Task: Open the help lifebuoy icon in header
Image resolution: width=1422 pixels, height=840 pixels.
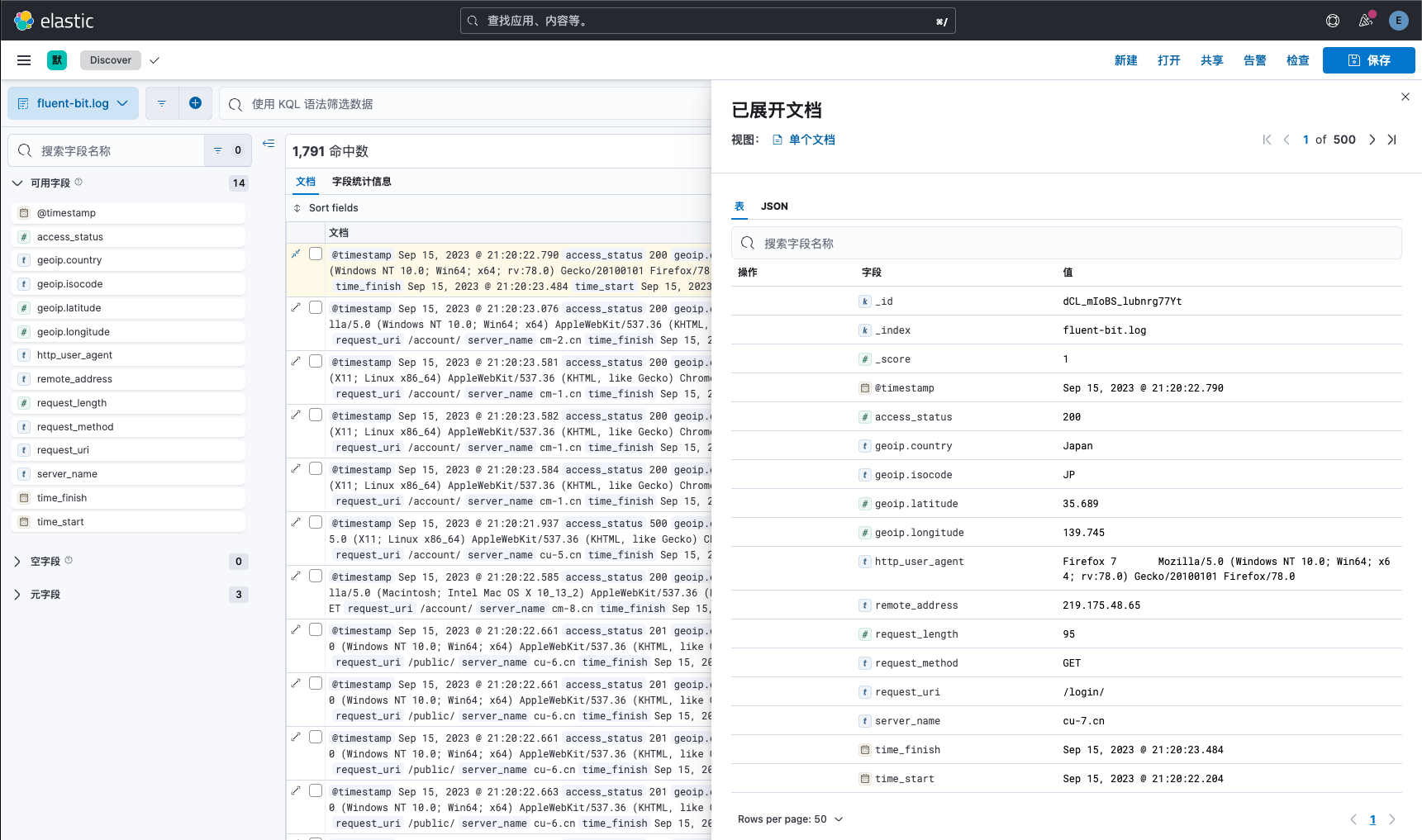Action: [x=1332, y=21]
